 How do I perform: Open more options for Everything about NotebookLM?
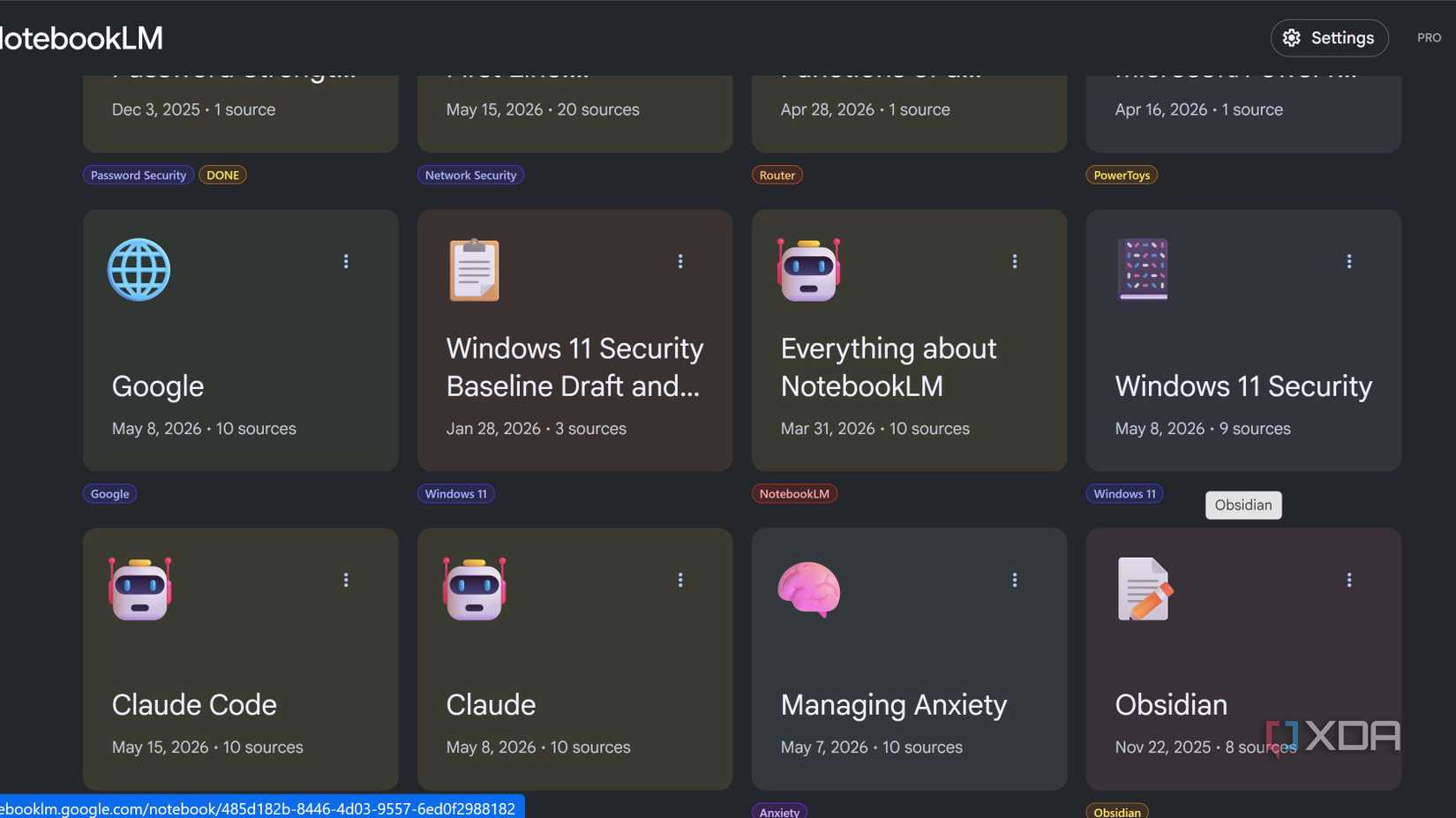[x=1015, y=261]
